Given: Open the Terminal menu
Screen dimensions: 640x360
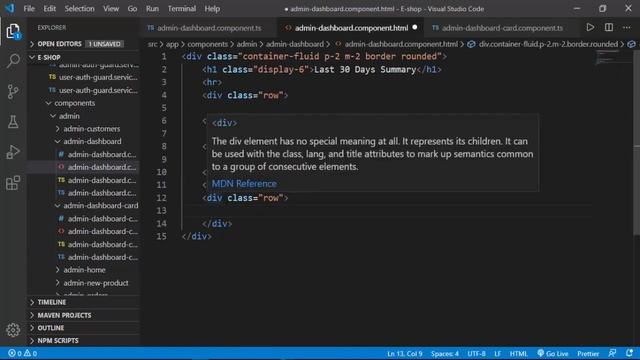Looking at the screenshot, I should [182, 8].
